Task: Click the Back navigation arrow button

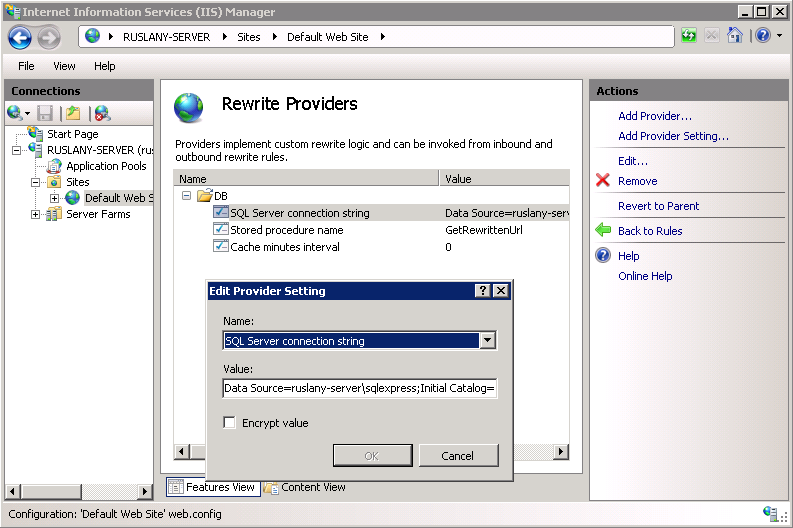Action: [20, 37]
